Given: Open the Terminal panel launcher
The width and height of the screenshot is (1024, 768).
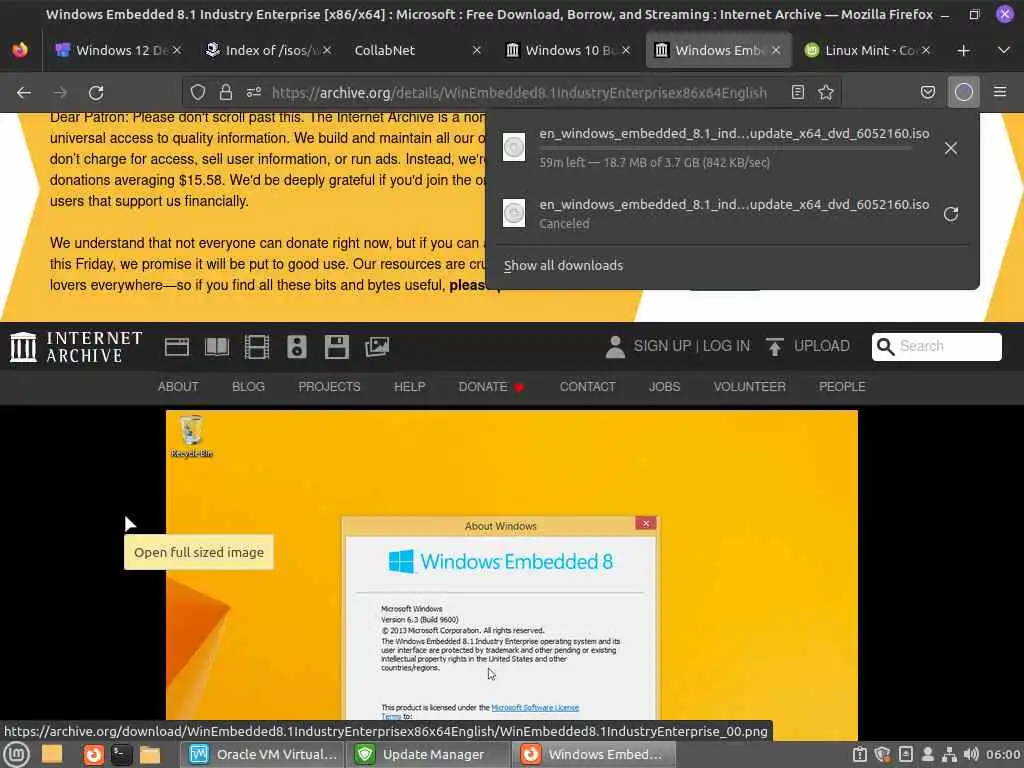Looking at the screenshot, I should [121, 754].
